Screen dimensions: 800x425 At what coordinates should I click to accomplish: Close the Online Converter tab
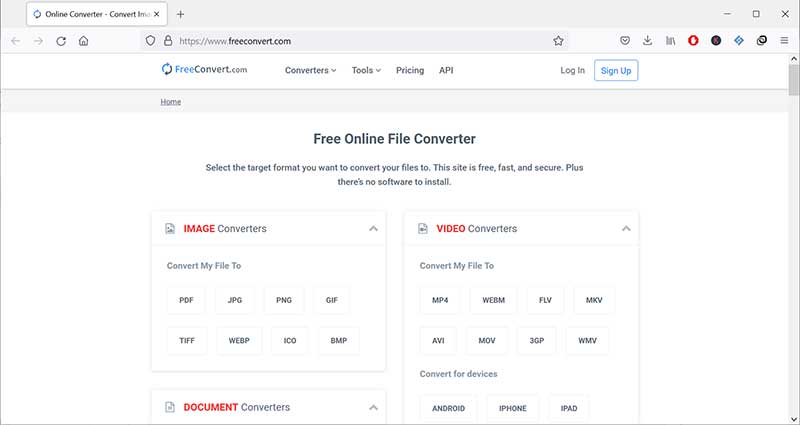click(157, 14)
